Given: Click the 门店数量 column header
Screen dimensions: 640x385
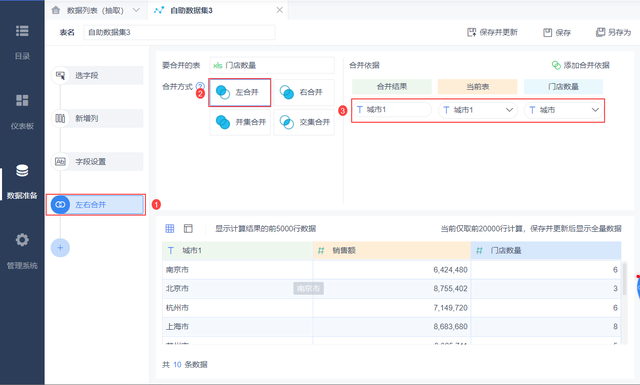Looking at the screenshot, I should 546,251.
